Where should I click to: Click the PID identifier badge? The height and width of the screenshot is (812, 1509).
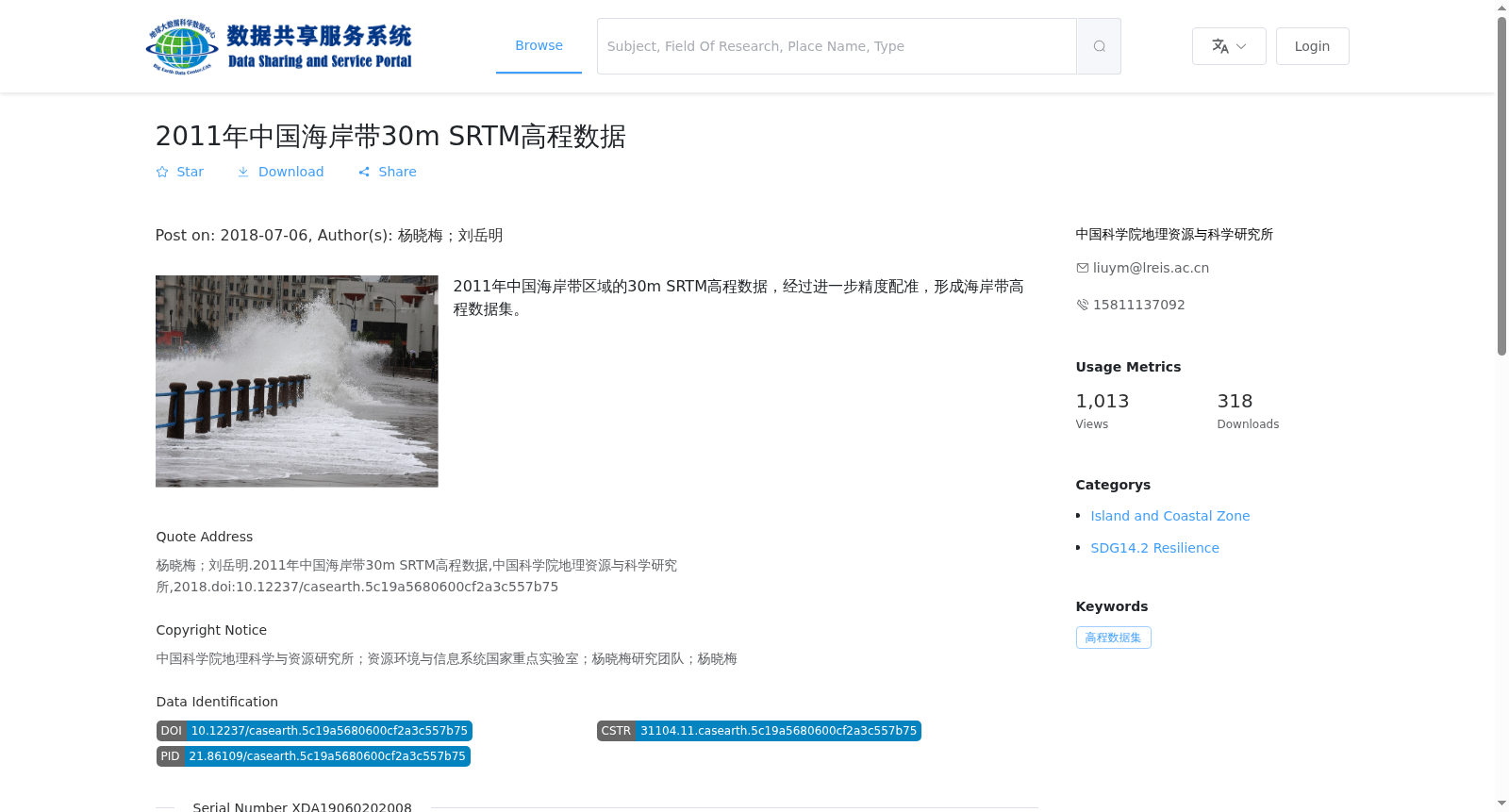click(x=313, y=756)
